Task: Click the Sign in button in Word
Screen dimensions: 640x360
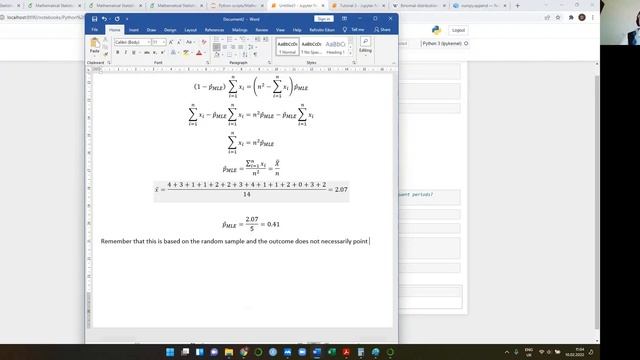Action: point(324,19)
